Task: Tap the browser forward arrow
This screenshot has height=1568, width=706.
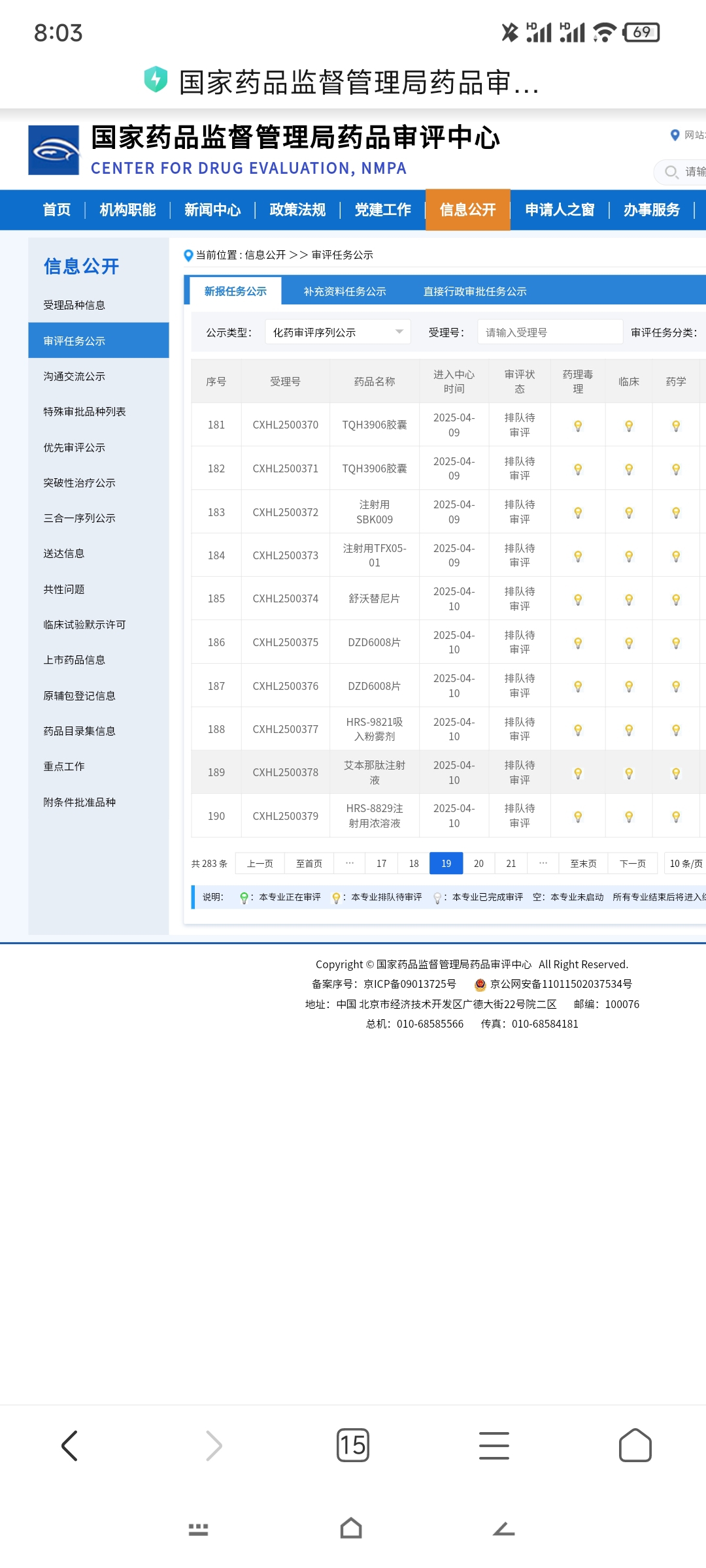Action: [x=214, y=1445]
